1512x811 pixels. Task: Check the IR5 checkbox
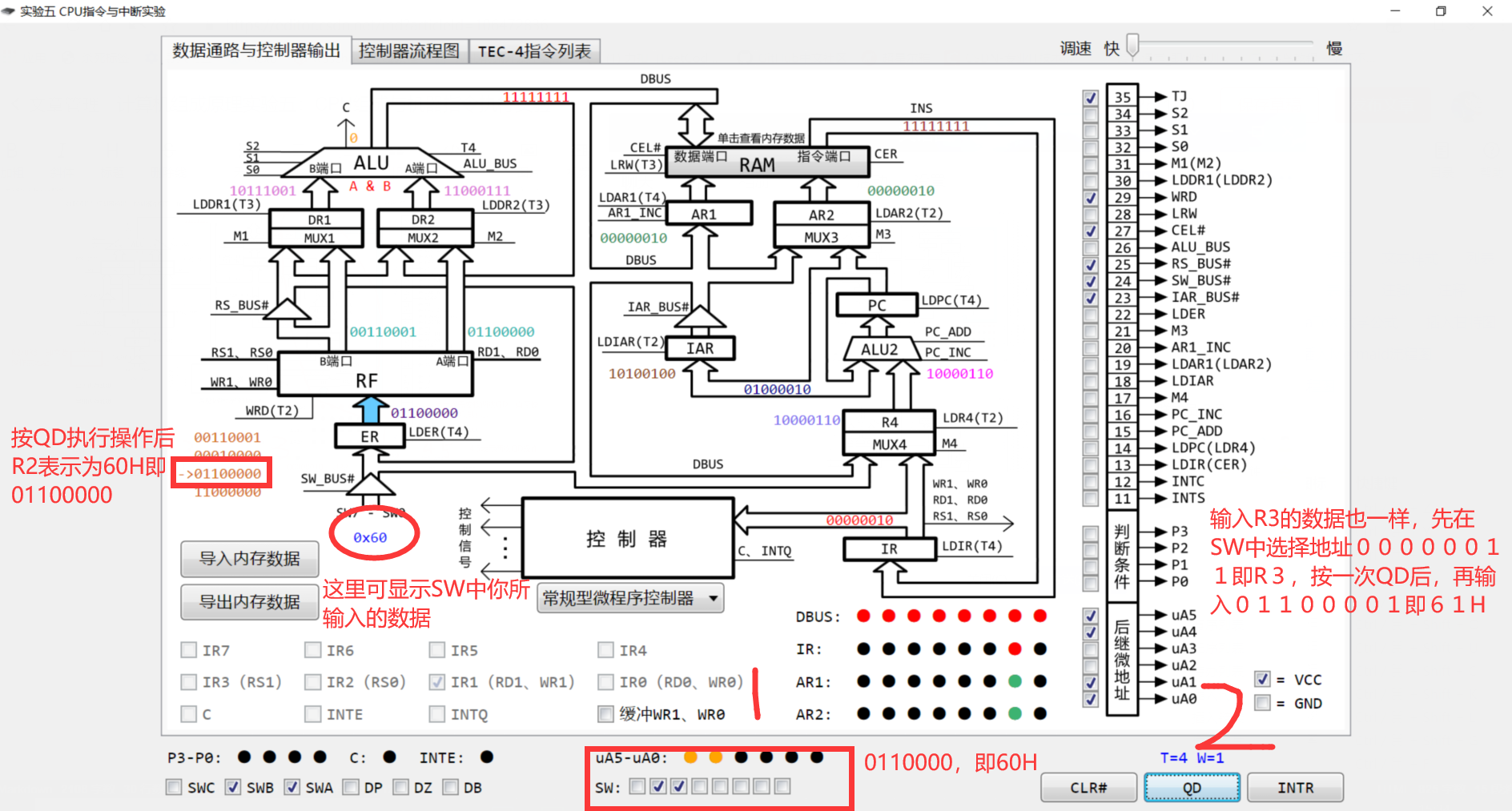point(437,650)
